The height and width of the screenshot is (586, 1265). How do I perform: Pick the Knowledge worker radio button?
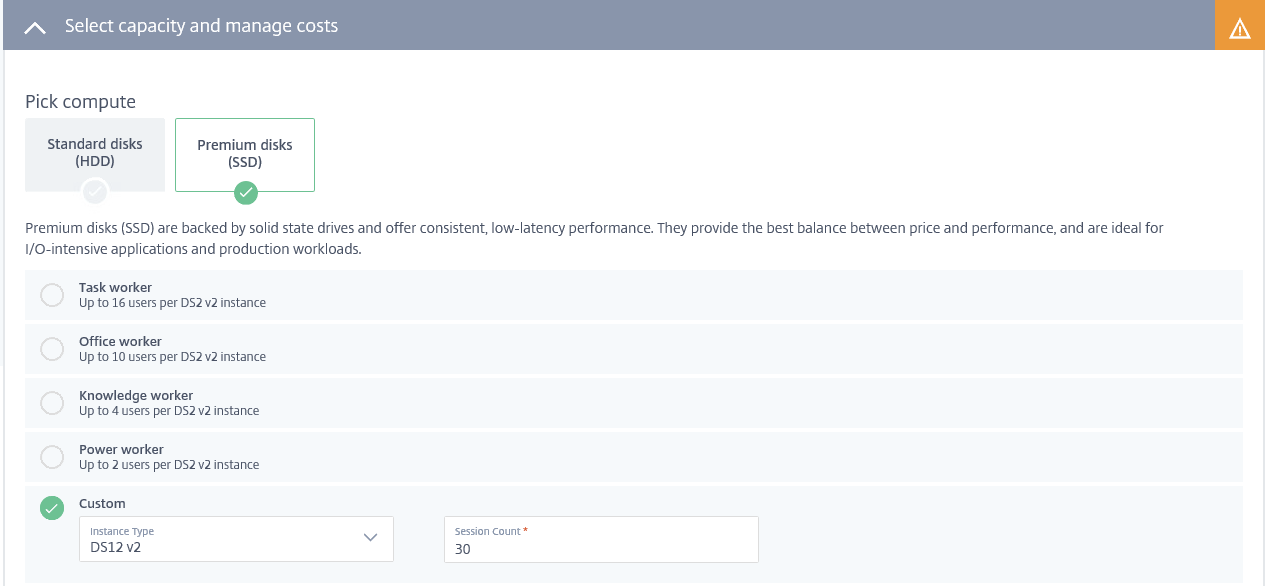point(51,403)
